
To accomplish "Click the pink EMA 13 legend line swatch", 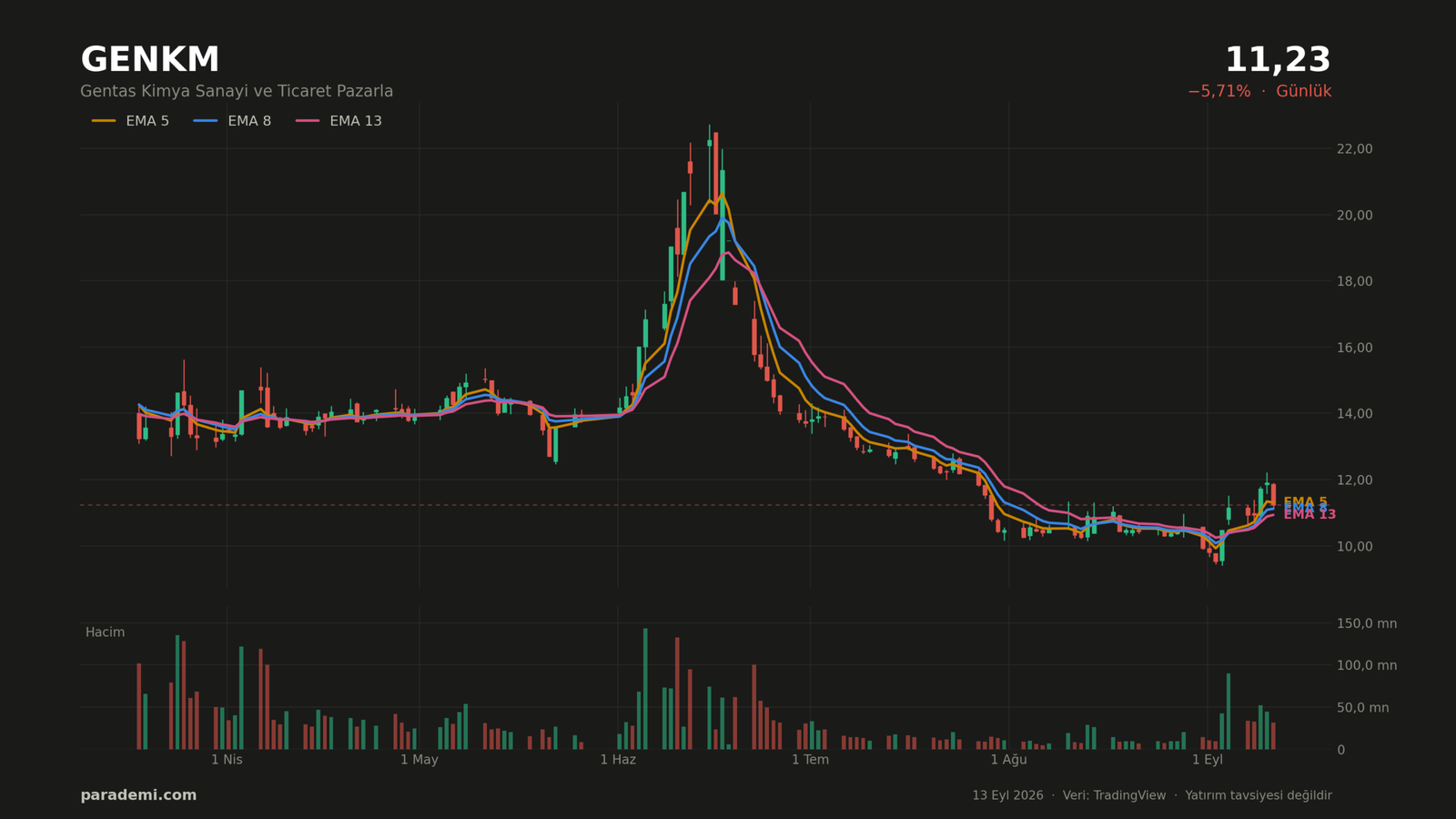I will (x=308, y=121).
